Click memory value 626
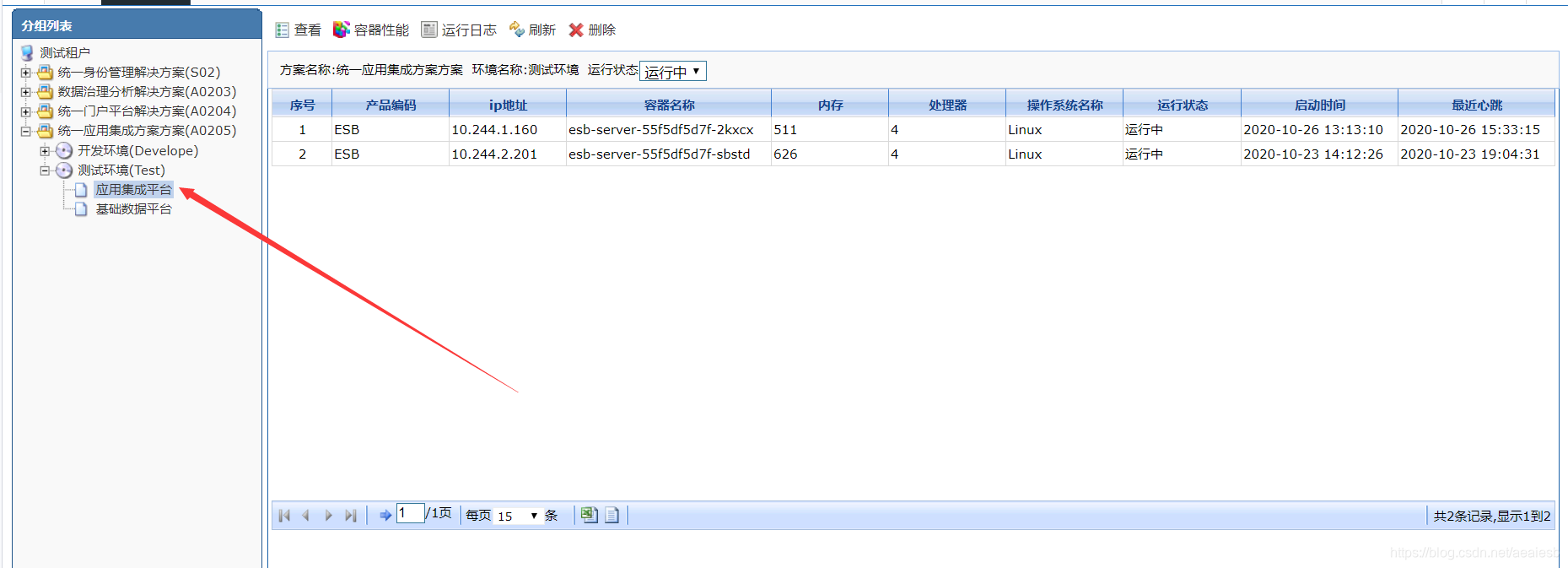 (x=785, y=154)
